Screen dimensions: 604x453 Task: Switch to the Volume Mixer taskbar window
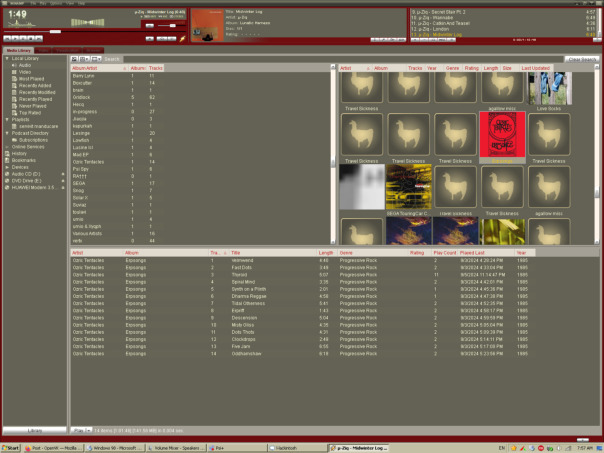click(x=176, y=448)
